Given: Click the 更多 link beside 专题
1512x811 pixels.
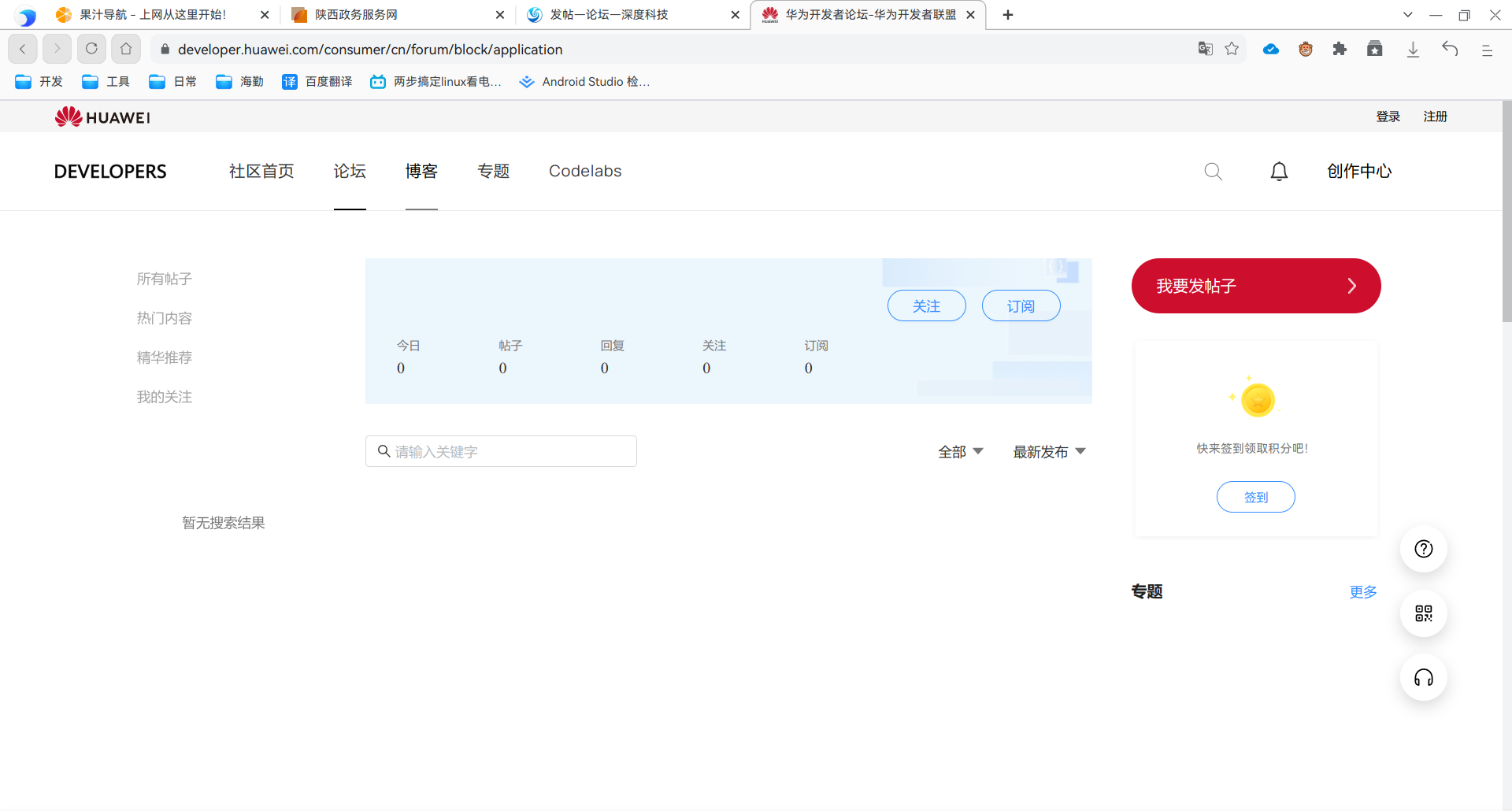Looking at the screenshot, I should tap(1363, 592).
